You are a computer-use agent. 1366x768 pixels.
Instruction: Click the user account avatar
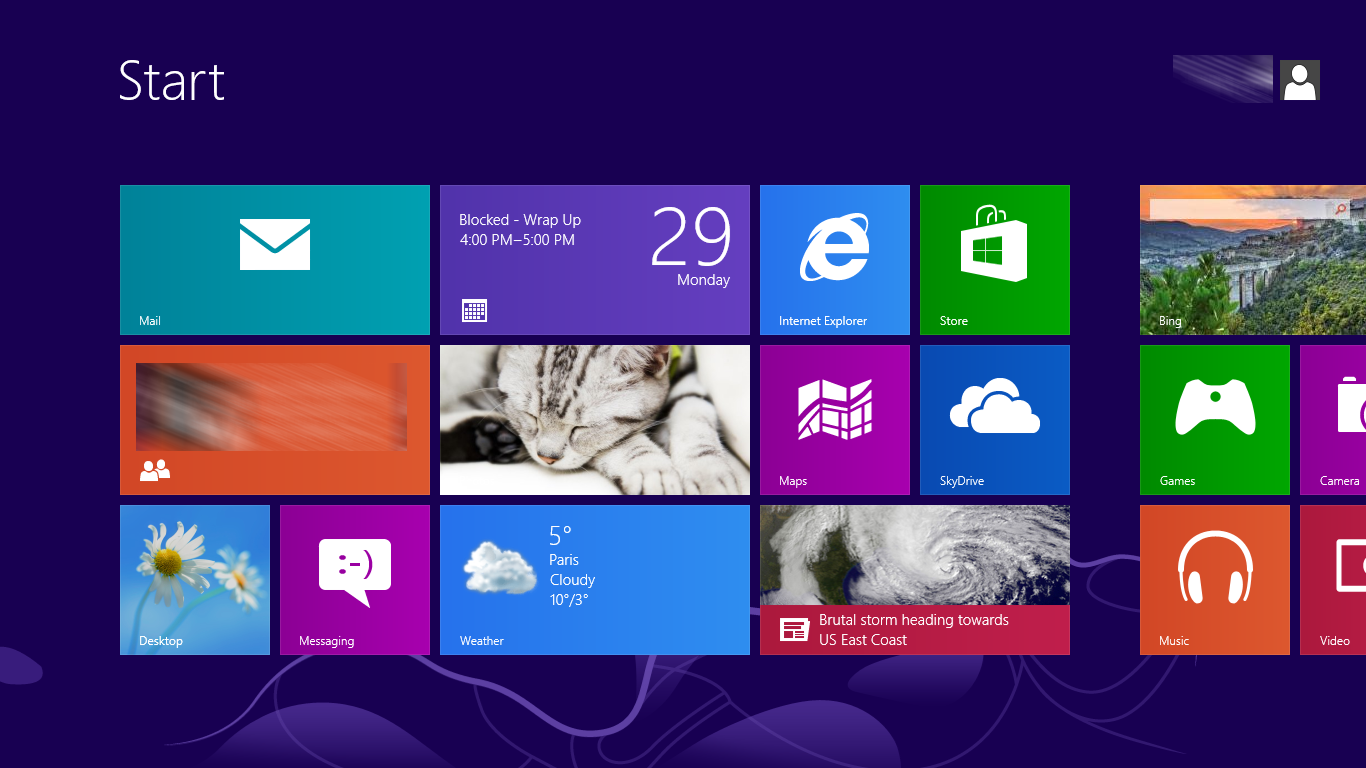(x=1300, y=80)
